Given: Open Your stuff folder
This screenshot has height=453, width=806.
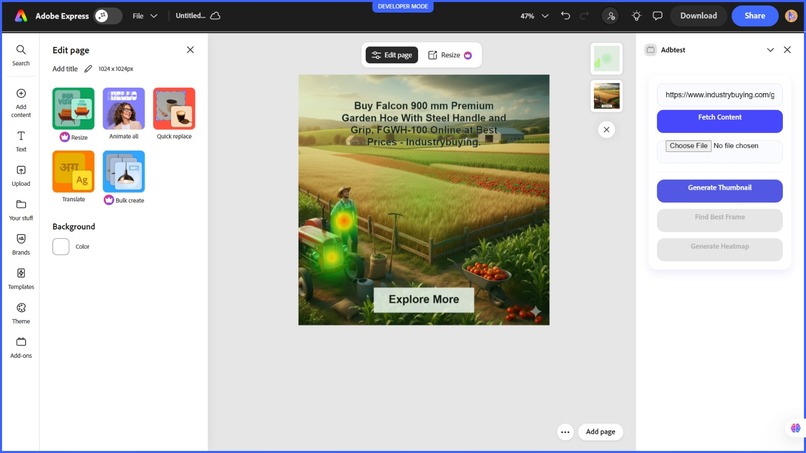Looking at the screenshot, I should pyautogui.click(x=21, y=210).
